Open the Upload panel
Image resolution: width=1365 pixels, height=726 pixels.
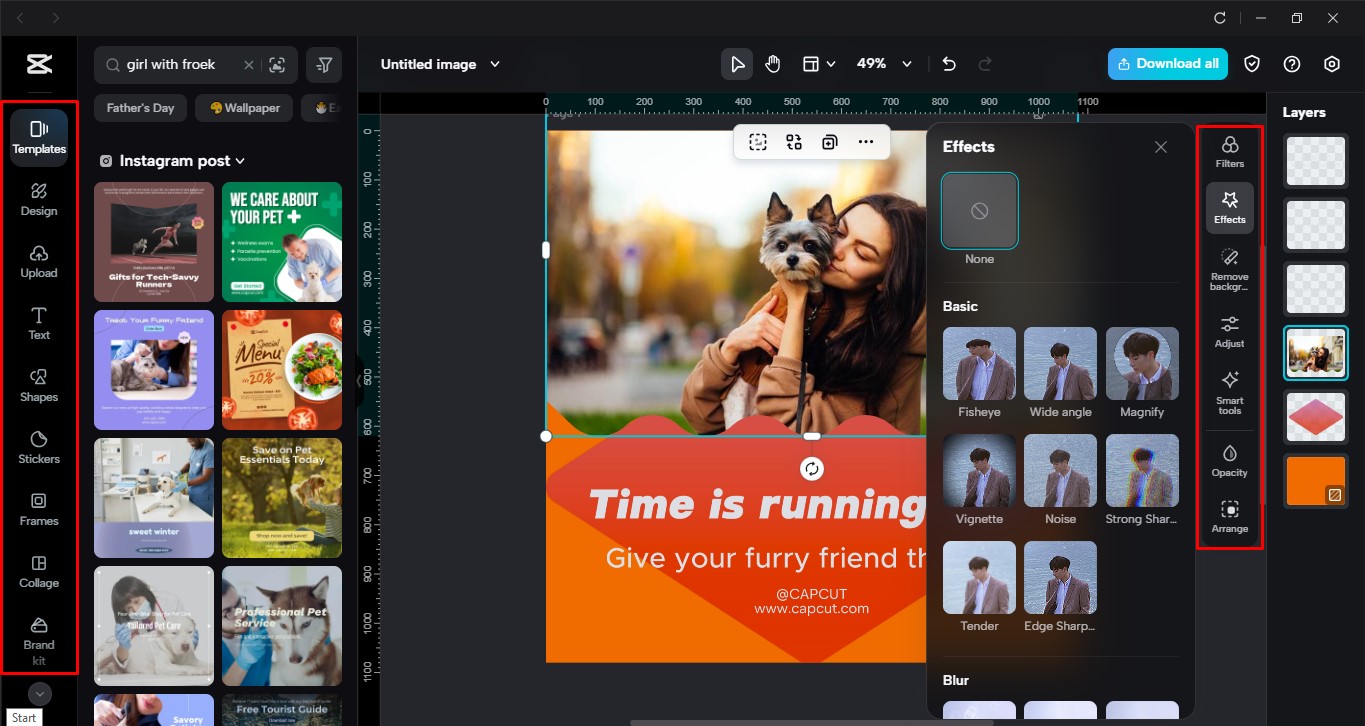(39, 261)
